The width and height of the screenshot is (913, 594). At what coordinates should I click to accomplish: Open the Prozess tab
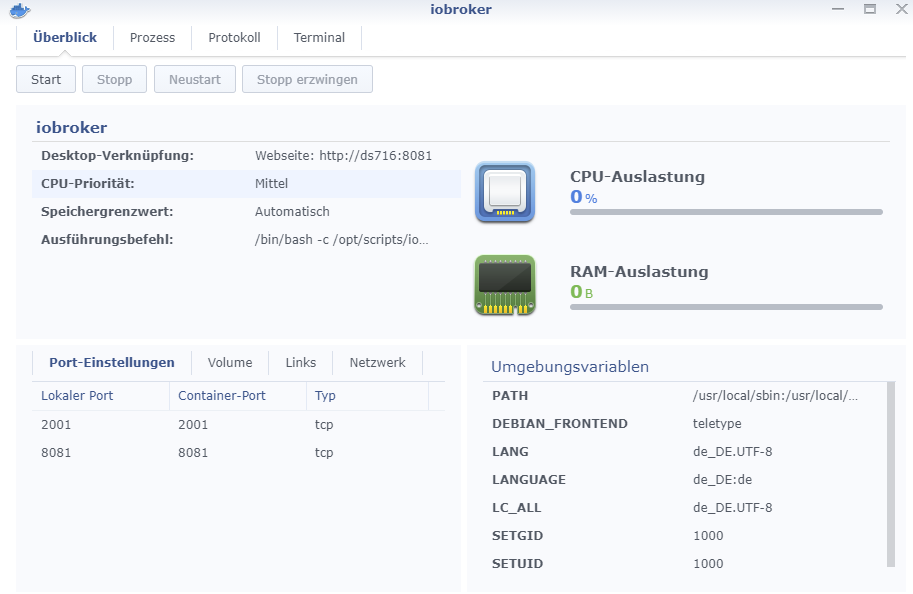click(x=153, y=38)
